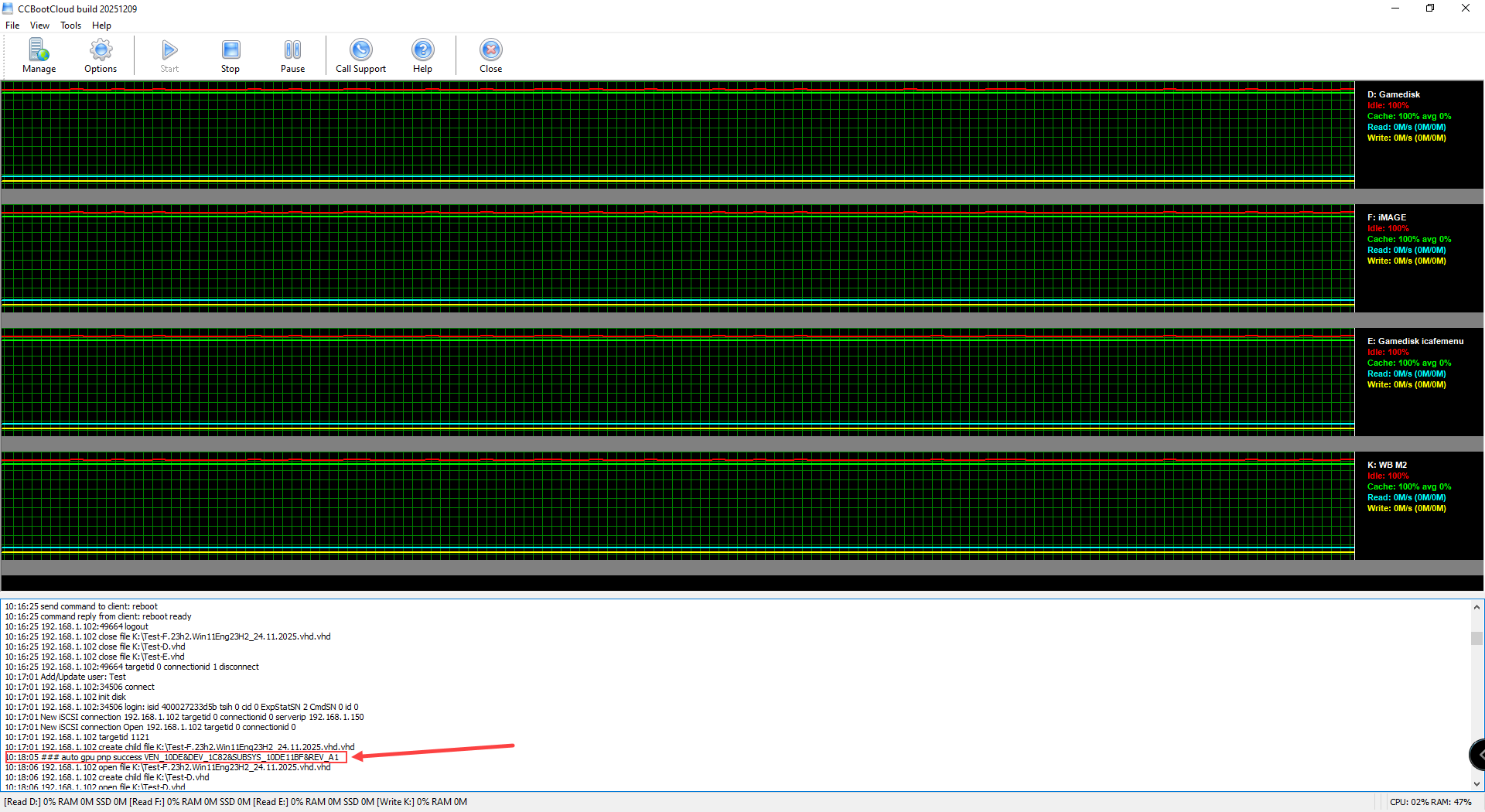Open the View menu

[39, 25]
